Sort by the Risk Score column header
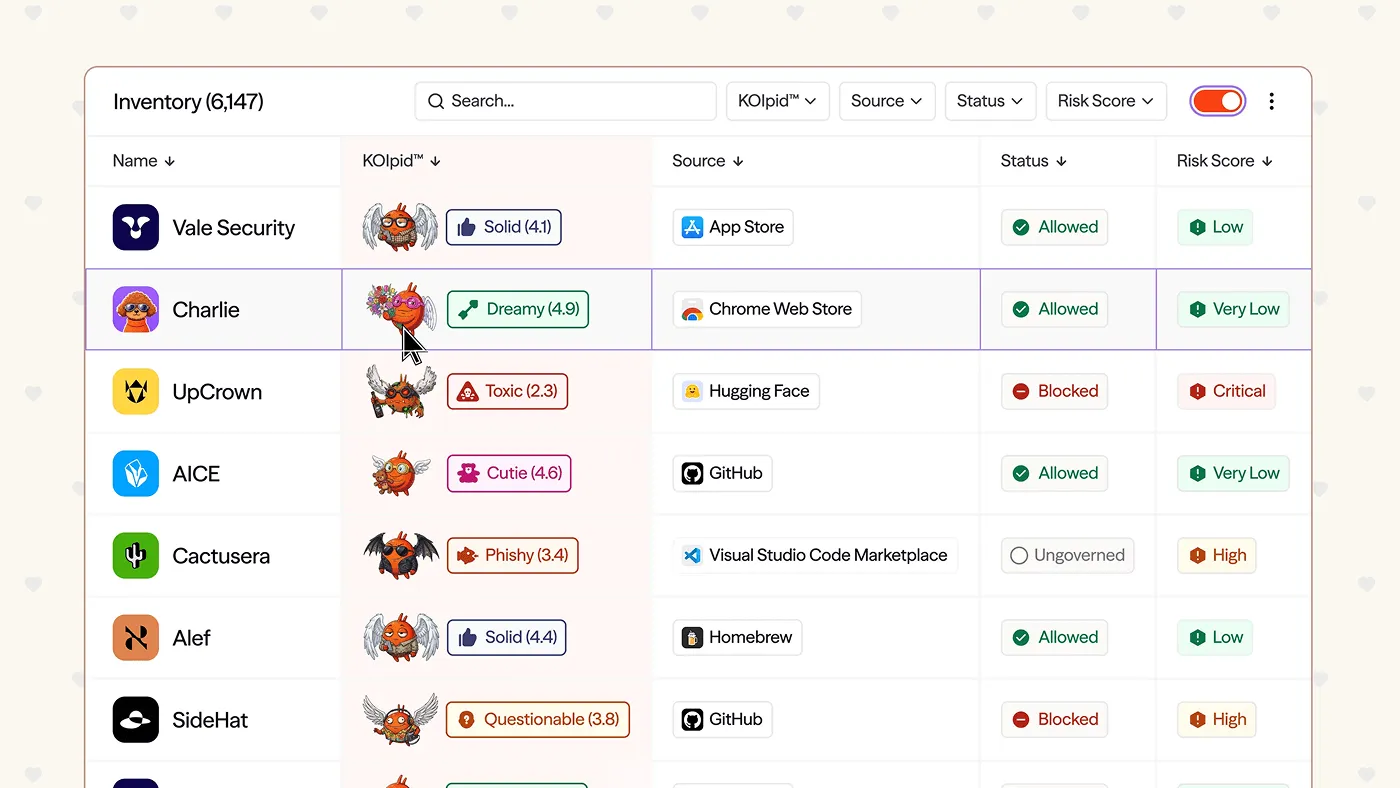 (x=1225, y=161)
